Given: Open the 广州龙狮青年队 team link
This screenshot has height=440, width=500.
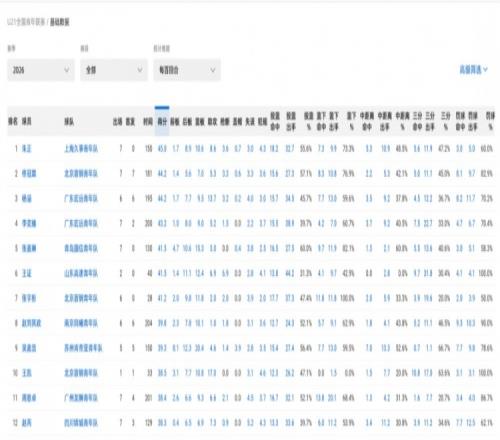Looking at the screenshot, I should [81, 398].
